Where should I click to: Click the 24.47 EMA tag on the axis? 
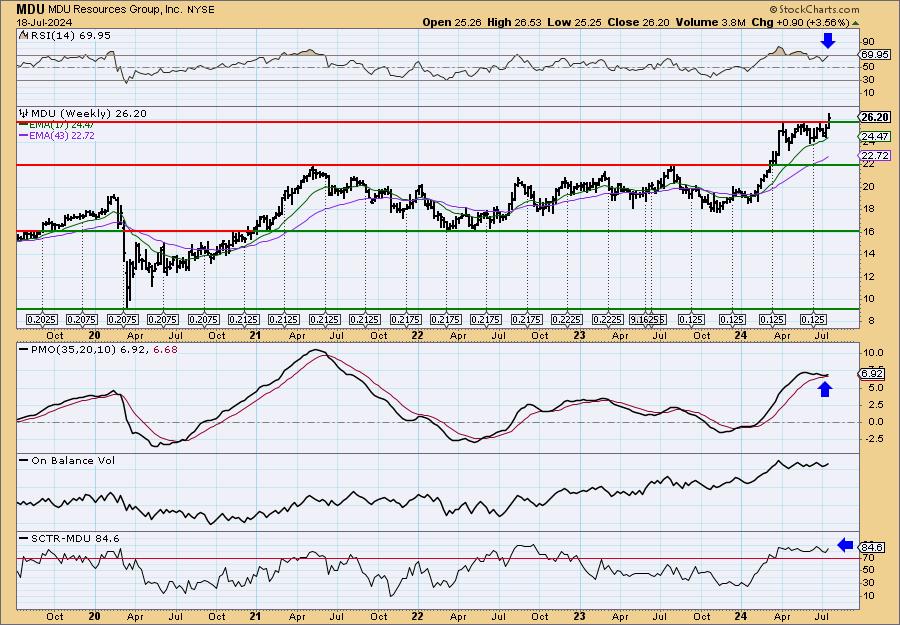875,137
